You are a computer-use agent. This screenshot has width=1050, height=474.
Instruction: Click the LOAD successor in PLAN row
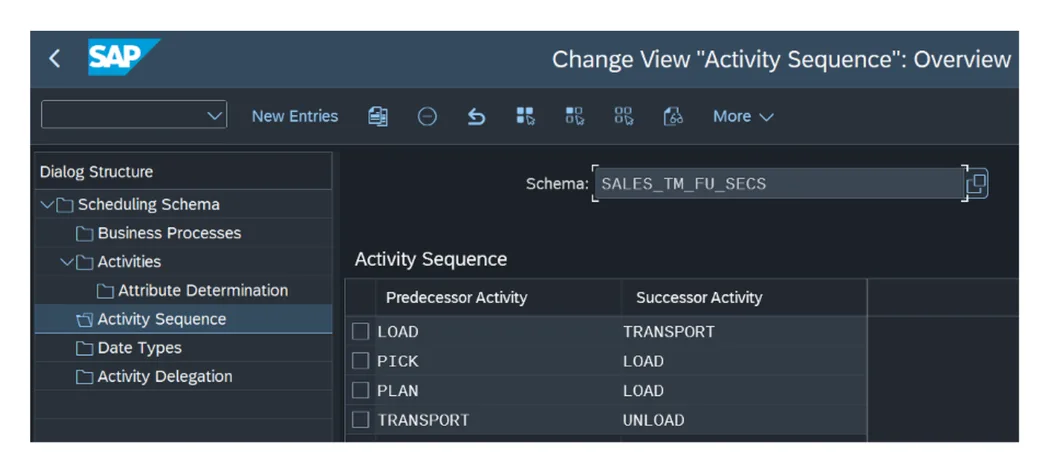[743, 390]
